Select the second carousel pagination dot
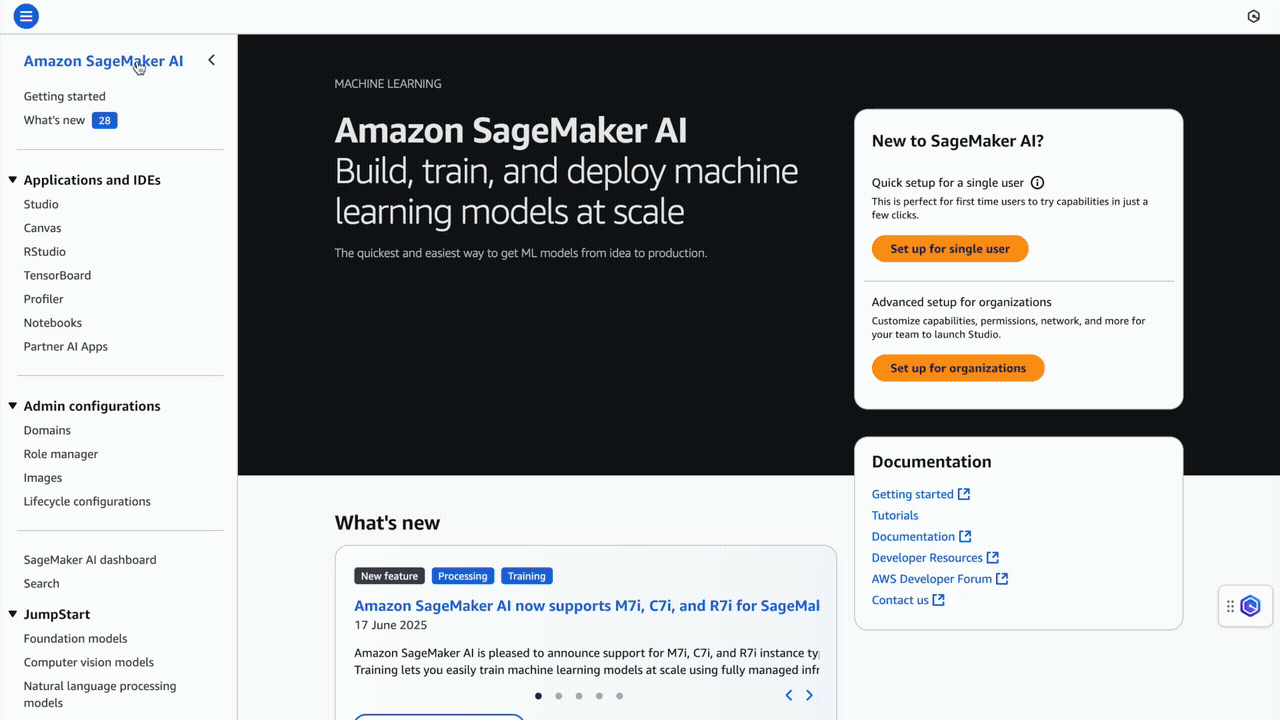Viewport: 1280px width, 720px height. pos(558,695)
